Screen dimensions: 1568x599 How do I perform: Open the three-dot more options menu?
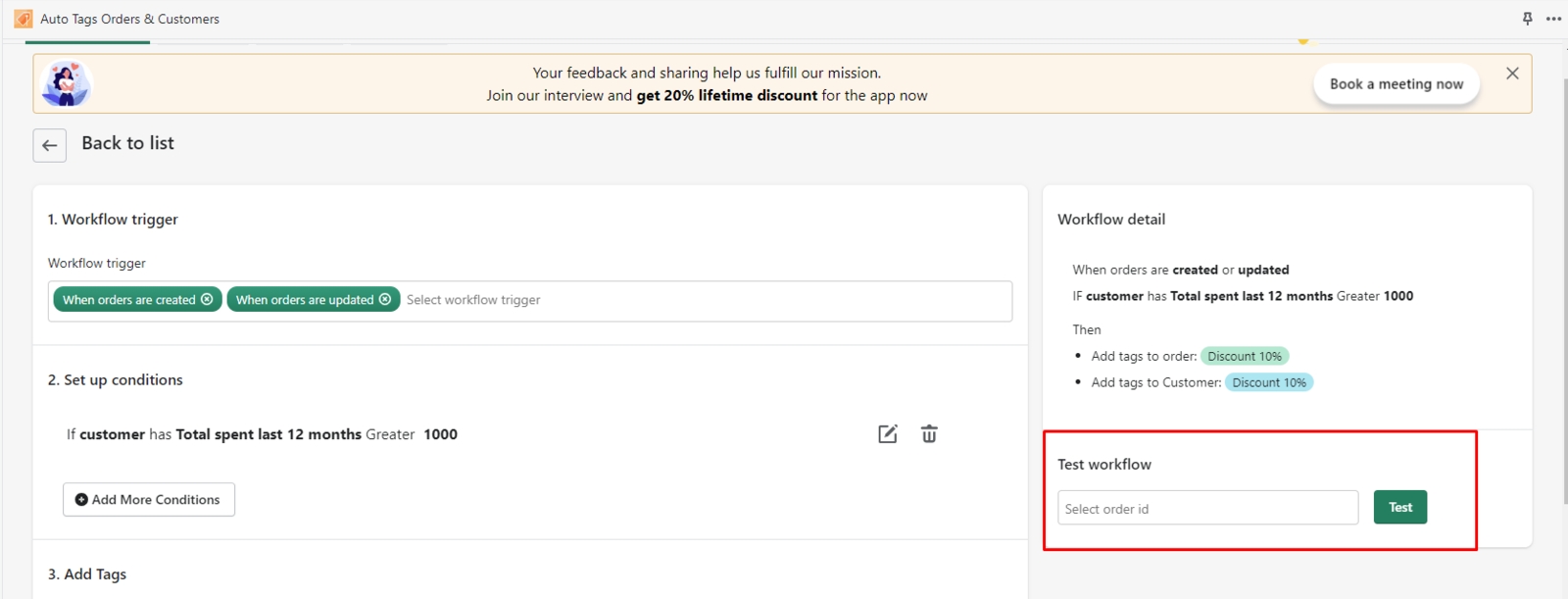pyautogui.click(x=1553, y=19)
